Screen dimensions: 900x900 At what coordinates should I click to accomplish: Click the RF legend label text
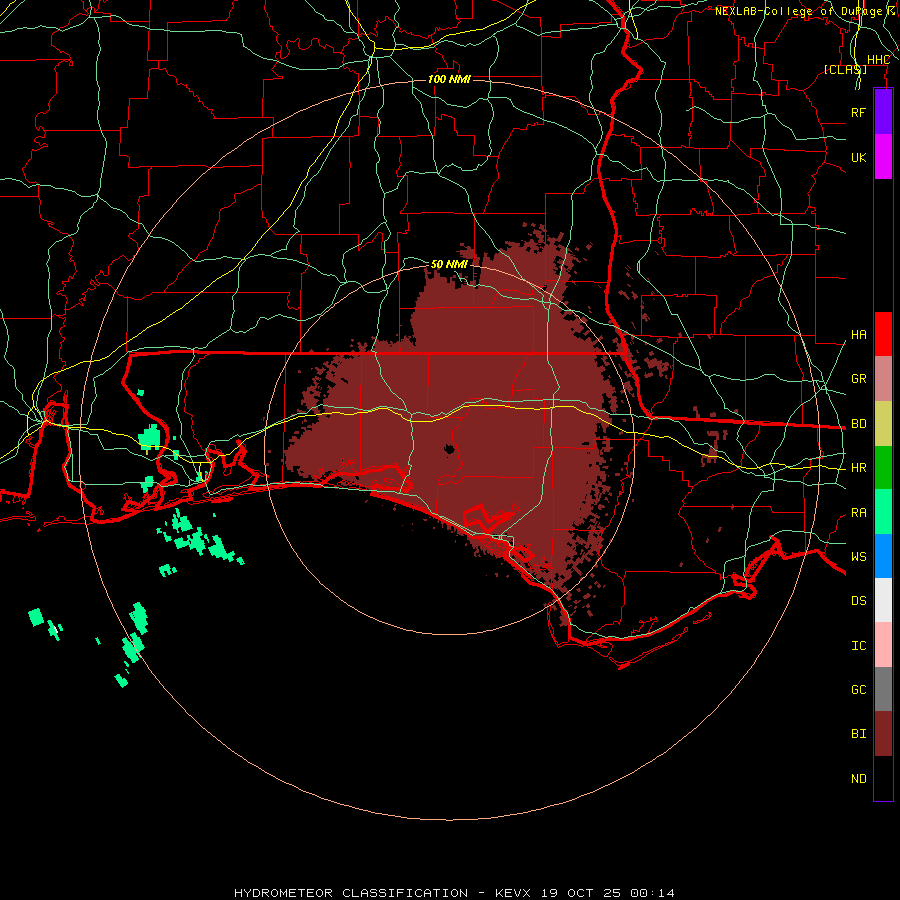click(x=858, y=112)
